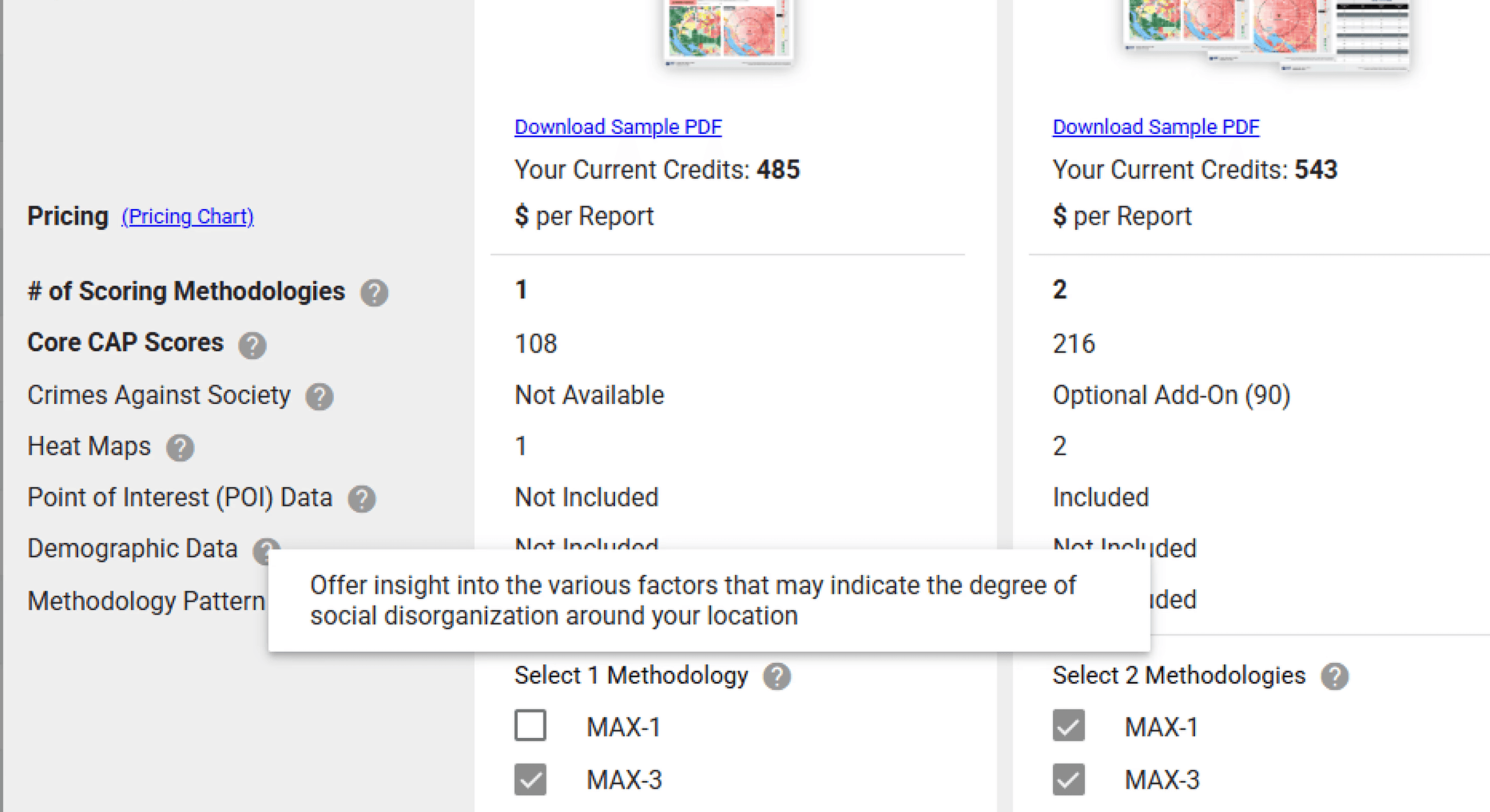This screenshot has width=1490, height=812.
Task: Click the Core CAP Scores value 108
Action: pos(535,344)
